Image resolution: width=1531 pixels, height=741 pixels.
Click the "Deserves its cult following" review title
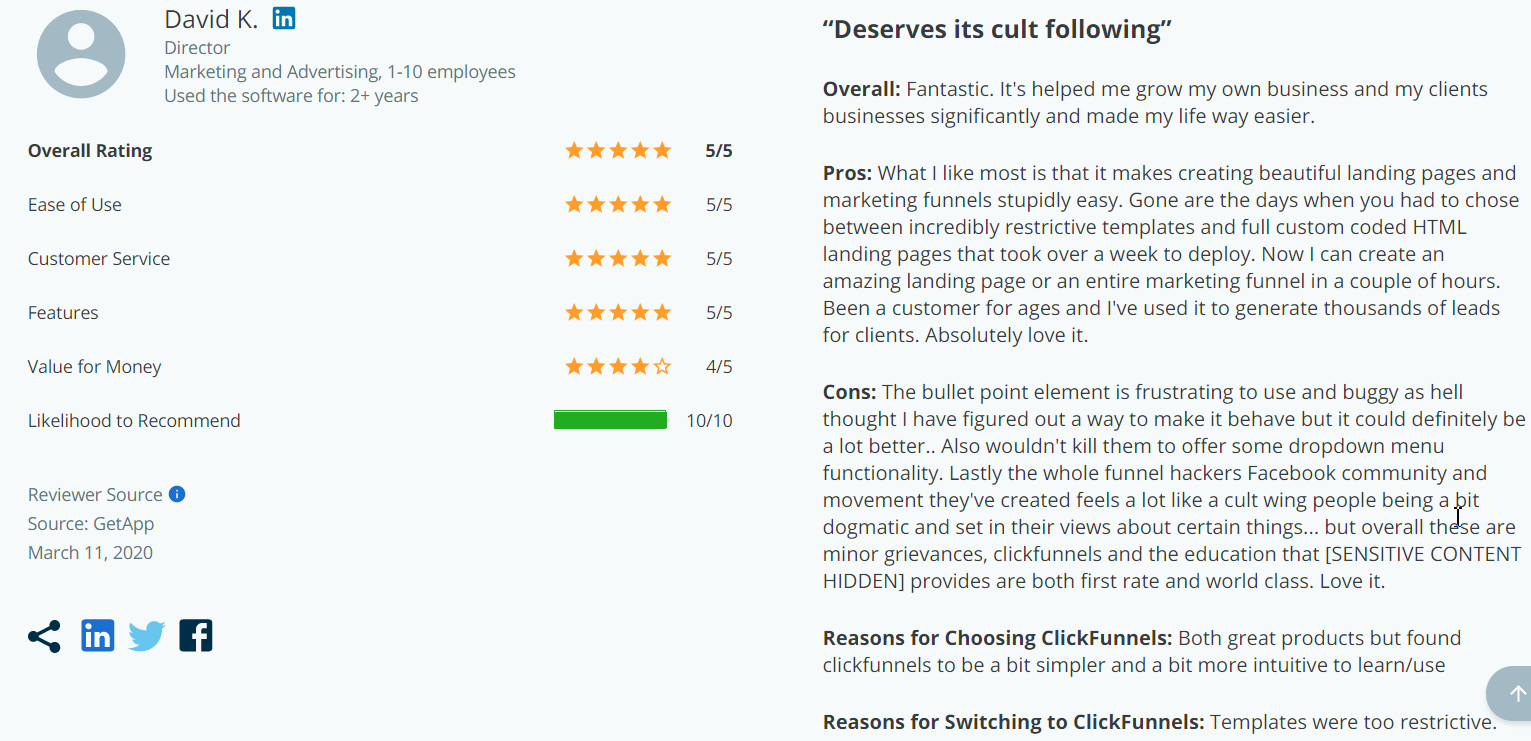click(997, 29)
